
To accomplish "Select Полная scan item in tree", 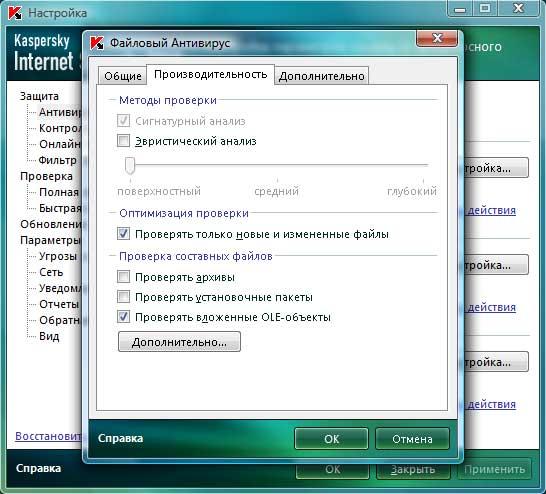I will pos(59,192).
